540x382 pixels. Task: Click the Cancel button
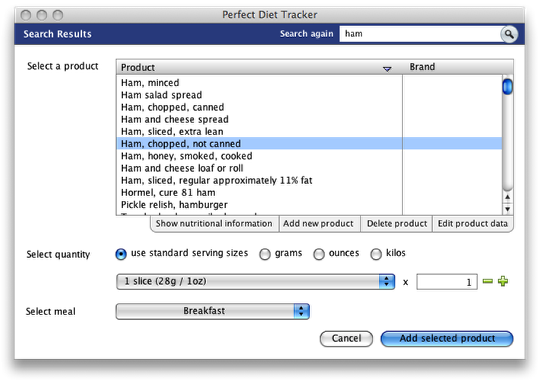tap(346, 338)
